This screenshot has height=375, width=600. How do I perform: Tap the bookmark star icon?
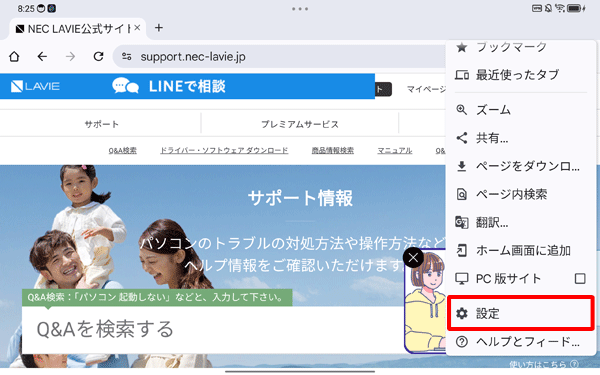[x=462, y=47]
